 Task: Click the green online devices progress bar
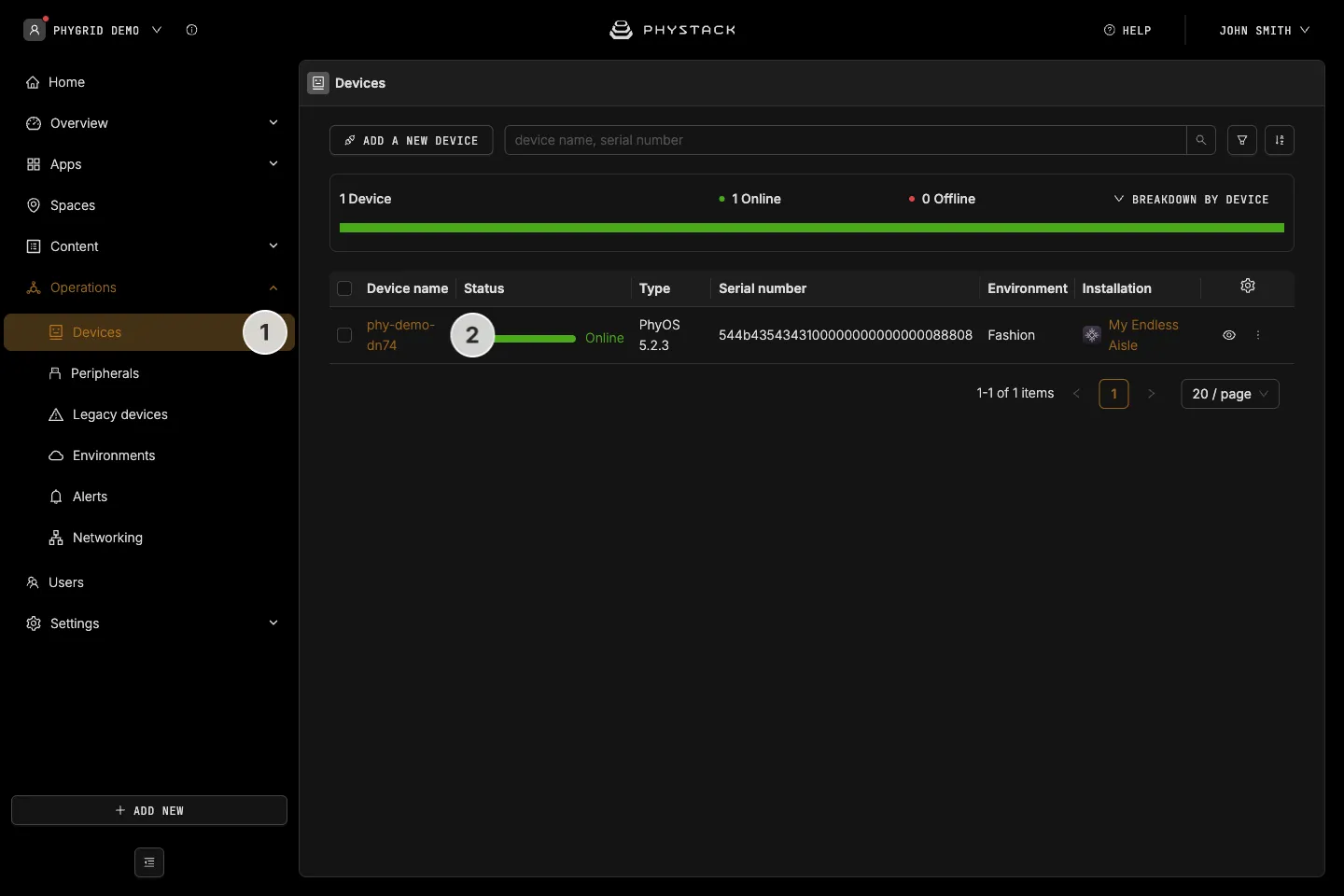(x=812, y=228)
